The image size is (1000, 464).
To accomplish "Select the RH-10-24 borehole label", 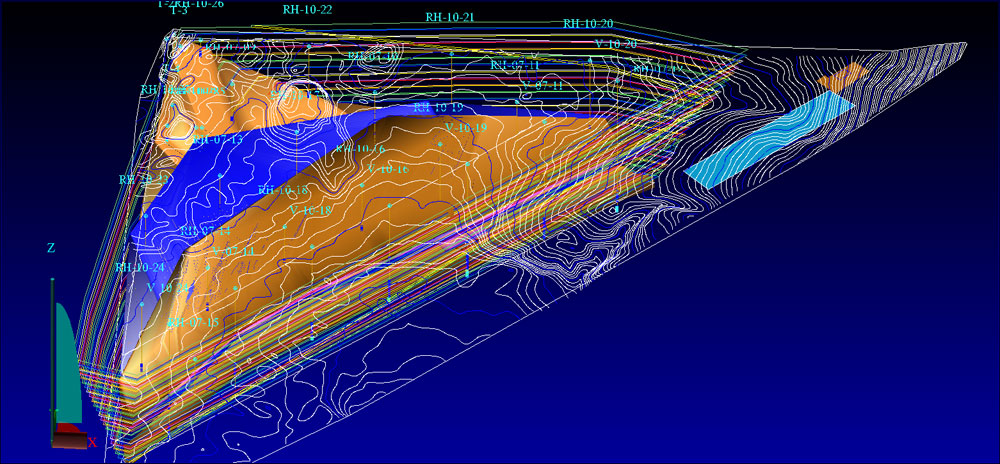I will [x=139, y=268].
